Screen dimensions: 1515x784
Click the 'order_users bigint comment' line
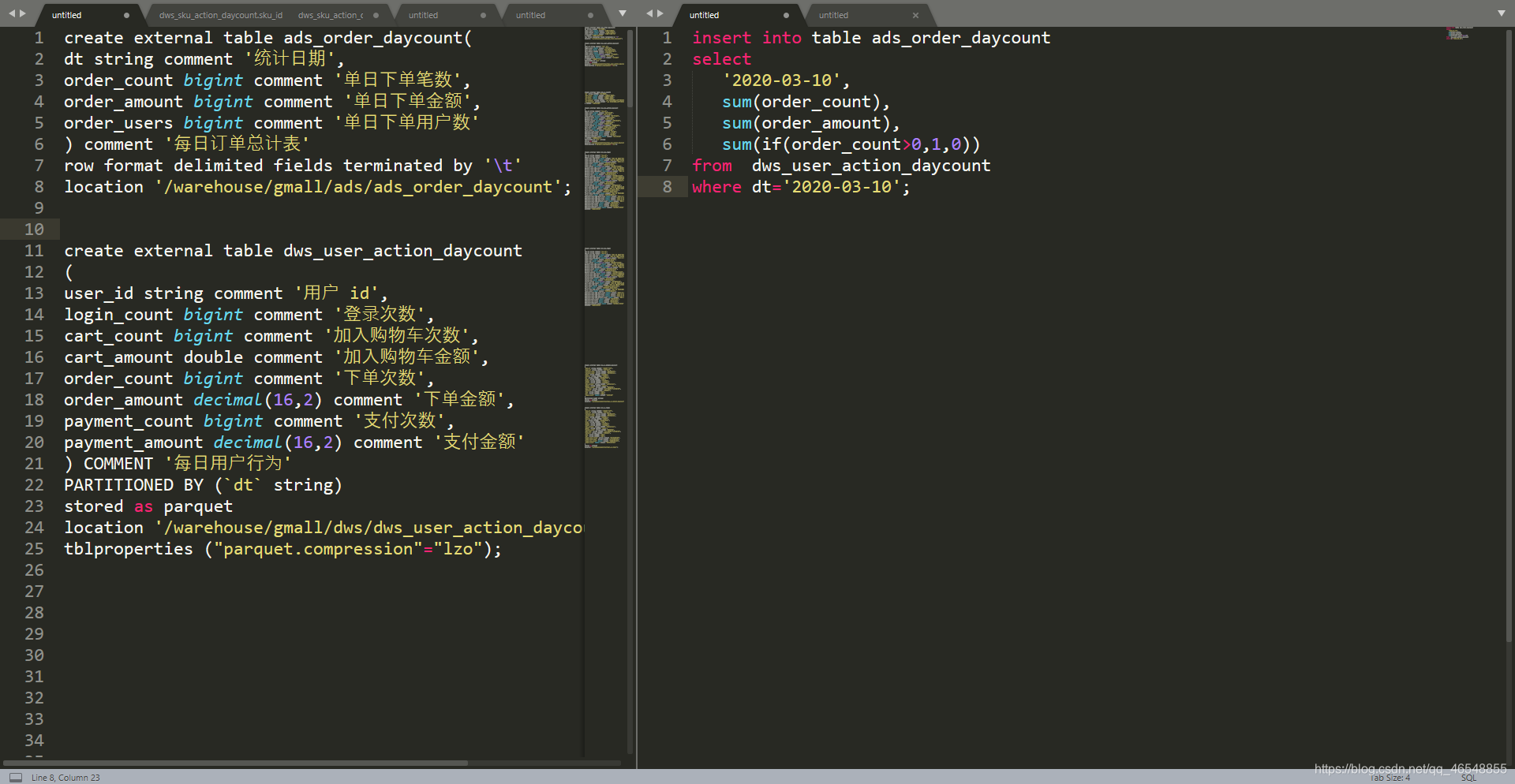[x=271, y=123]
